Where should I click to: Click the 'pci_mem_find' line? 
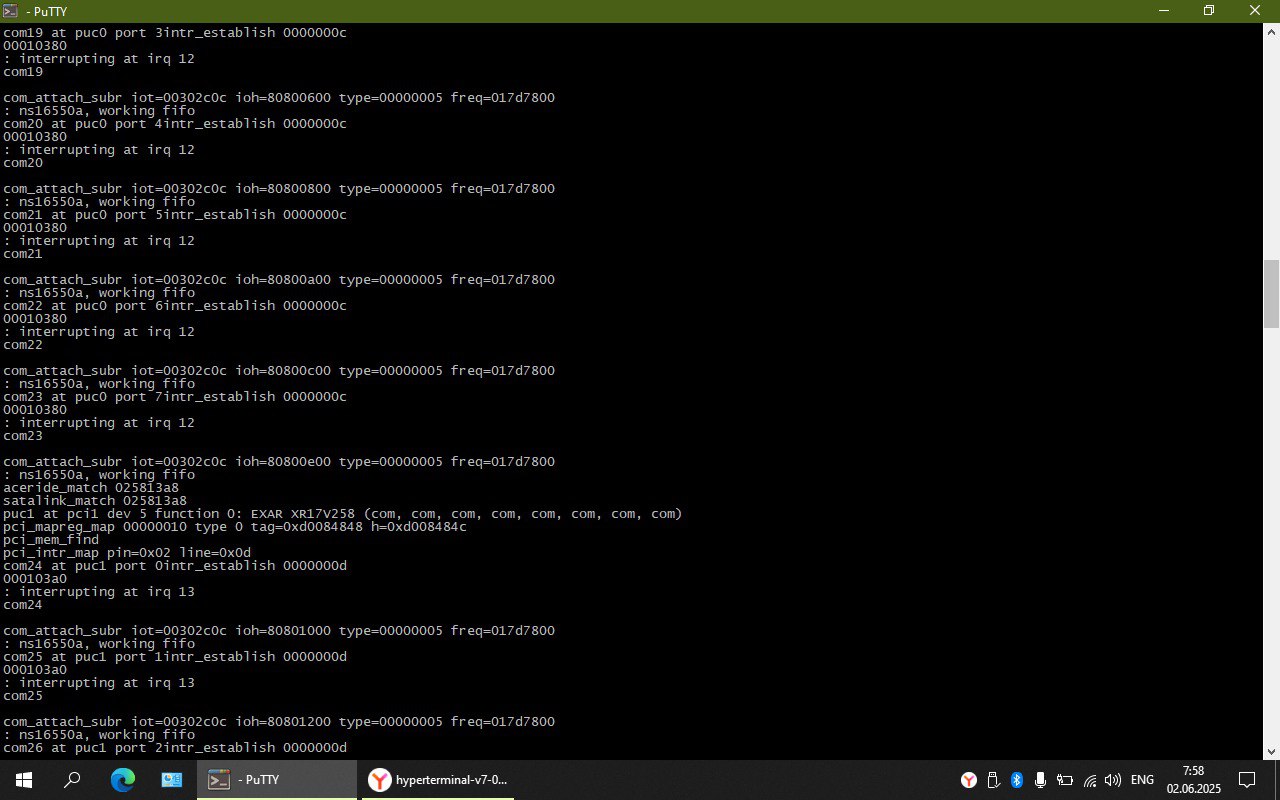click(51, 540)
